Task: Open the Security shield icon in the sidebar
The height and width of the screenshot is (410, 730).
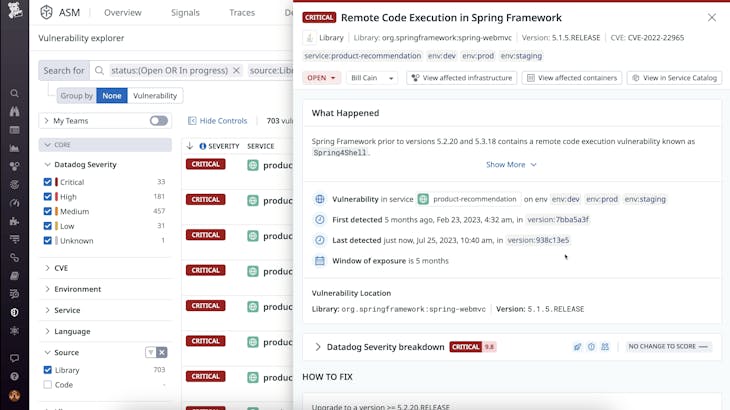Action: (14, 312)
